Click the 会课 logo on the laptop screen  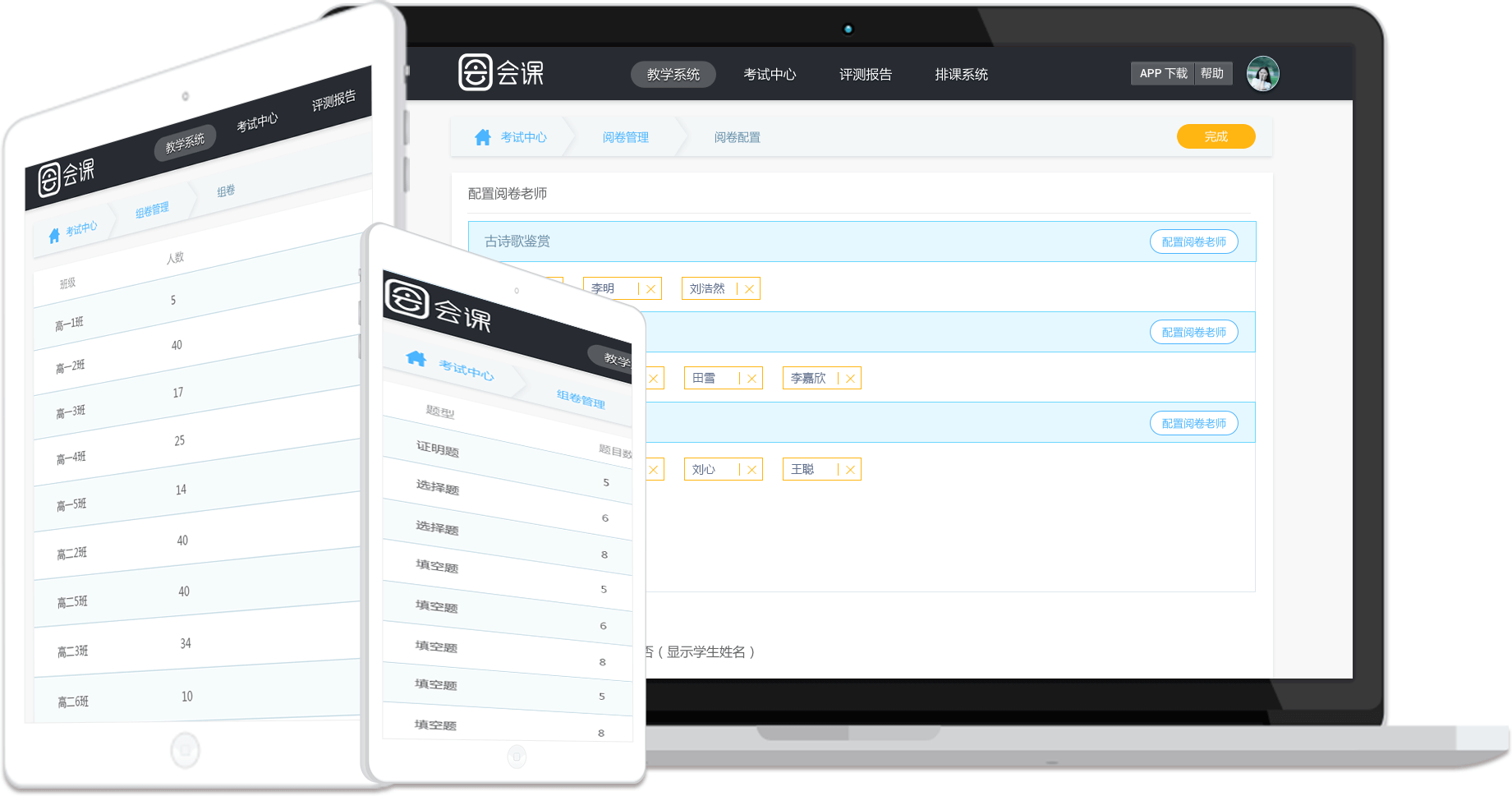click(x=501, y=73)
